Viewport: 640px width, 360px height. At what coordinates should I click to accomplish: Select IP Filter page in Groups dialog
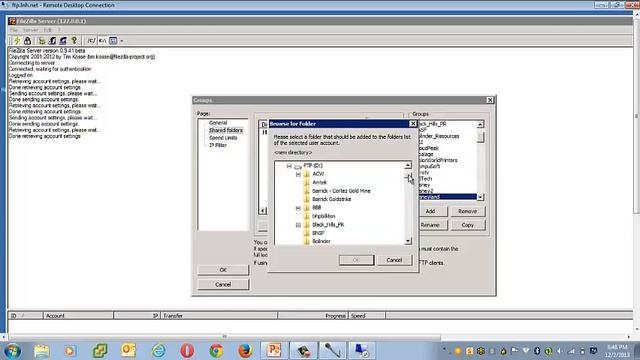pyautogui.click(x=218, y=145)
